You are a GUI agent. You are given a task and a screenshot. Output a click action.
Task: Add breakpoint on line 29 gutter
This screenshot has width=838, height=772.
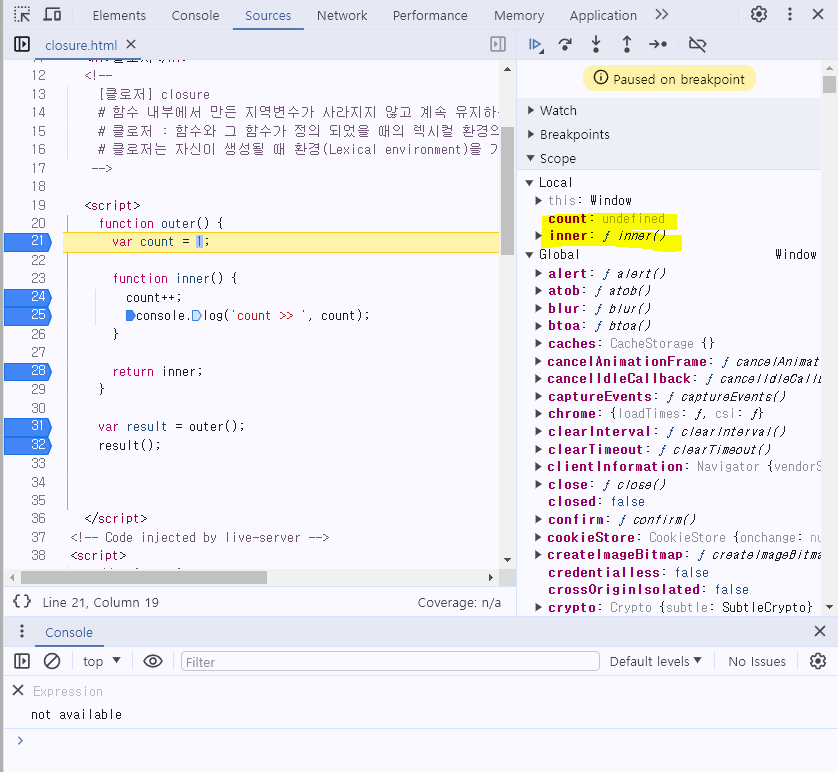(x=37, y=389)
